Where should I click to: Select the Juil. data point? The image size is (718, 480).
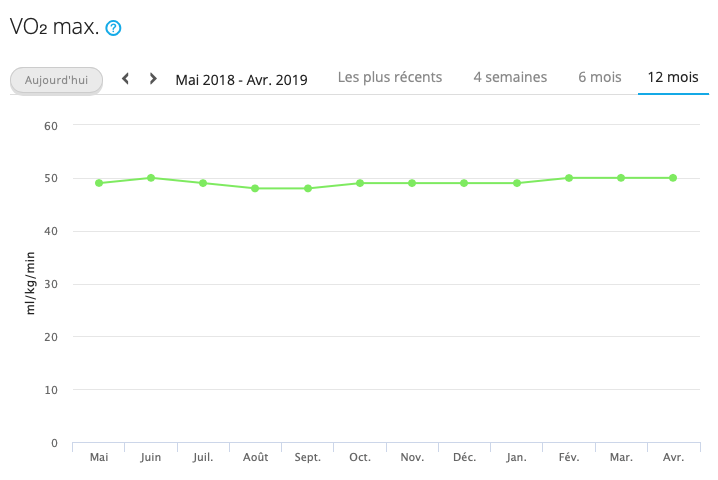click(203, 183)
